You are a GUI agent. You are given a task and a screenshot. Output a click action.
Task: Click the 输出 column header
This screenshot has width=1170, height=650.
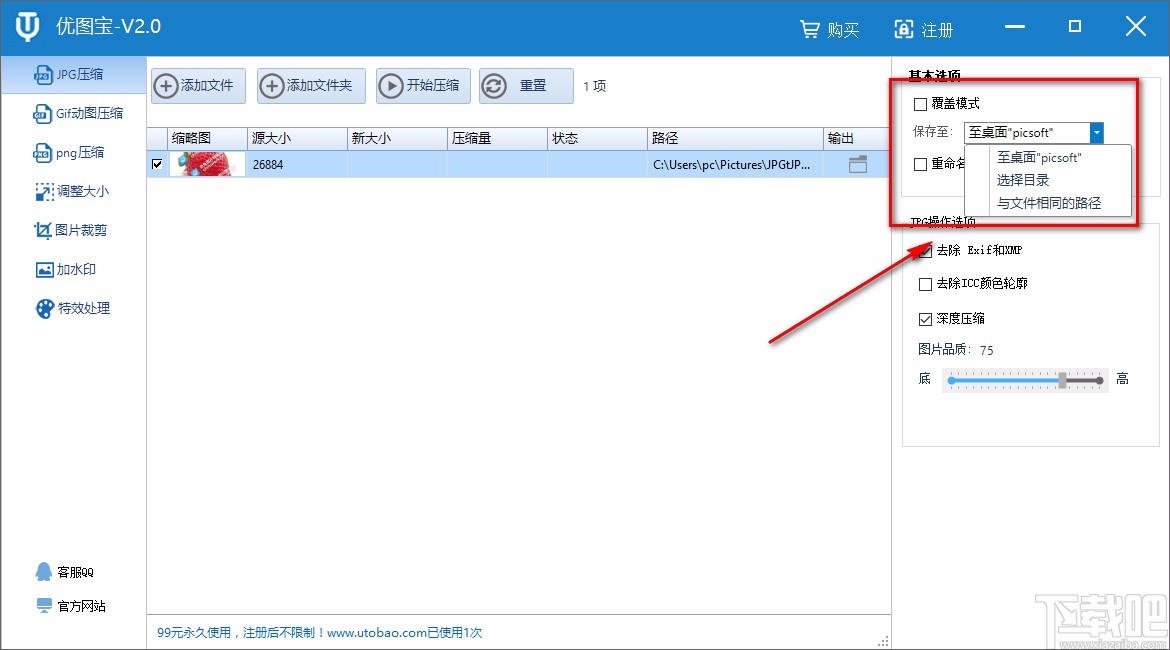click(857, 138)
